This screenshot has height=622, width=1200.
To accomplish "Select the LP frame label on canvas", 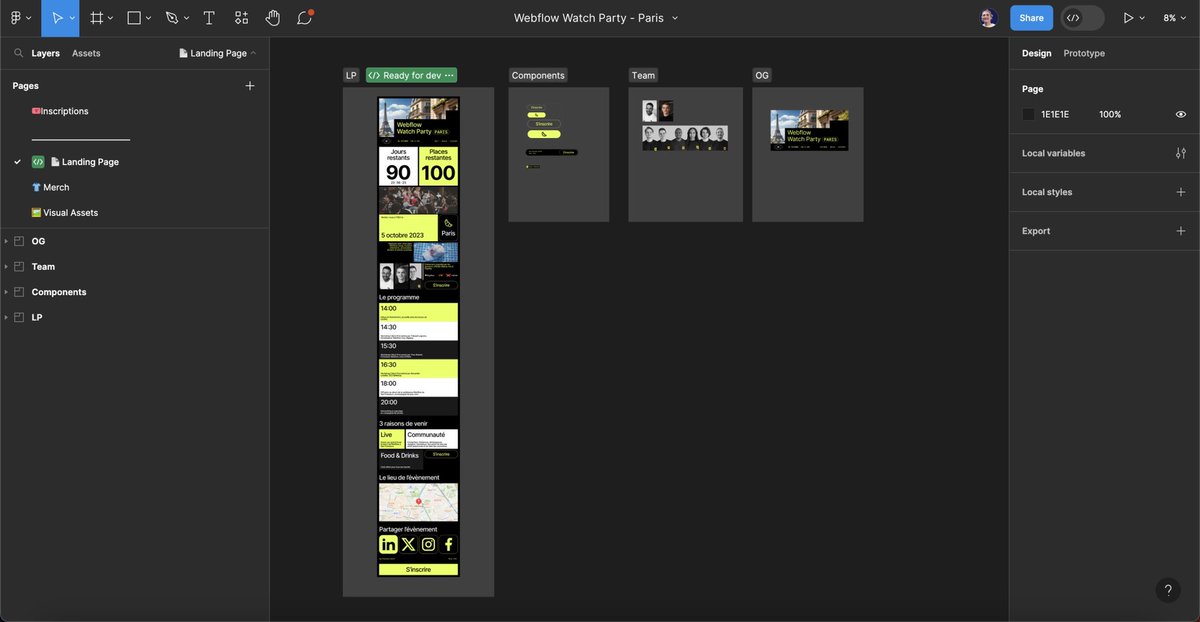I will (351, 75).
